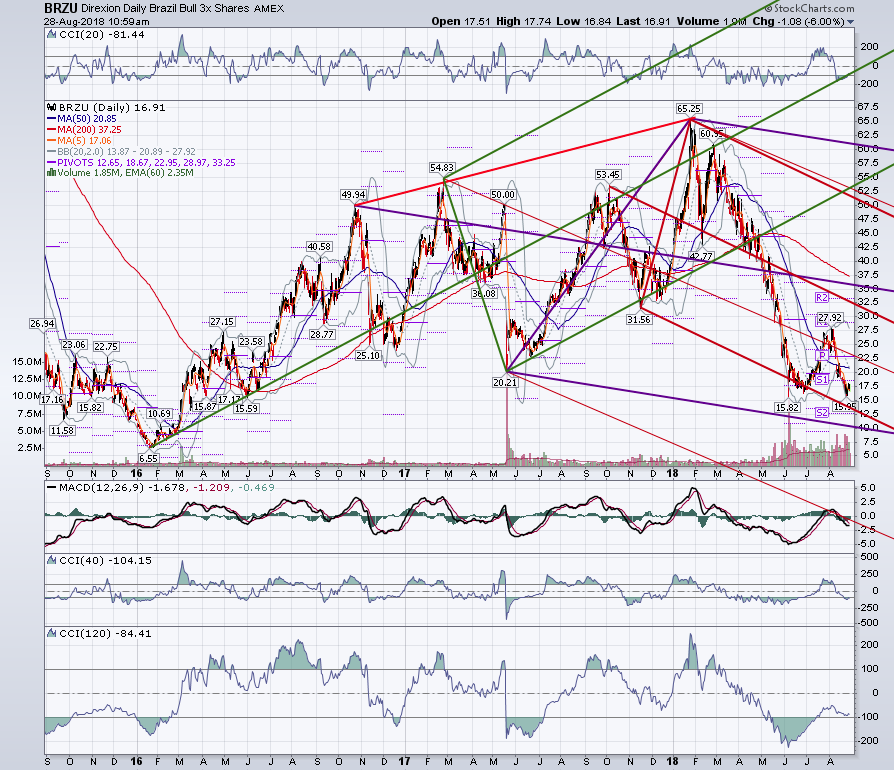Click the EMA(60) 2.35M volume legend text
The height and width of the screenshot is (770, 894).
pos(160,173)
